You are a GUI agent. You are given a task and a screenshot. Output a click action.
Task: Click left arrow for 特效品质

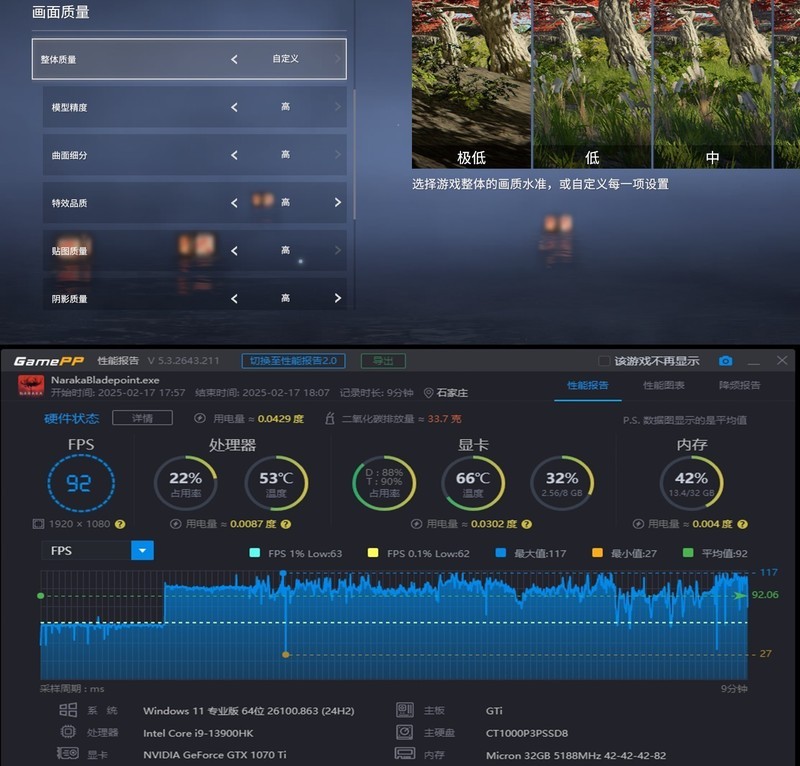tap(234, 203)
